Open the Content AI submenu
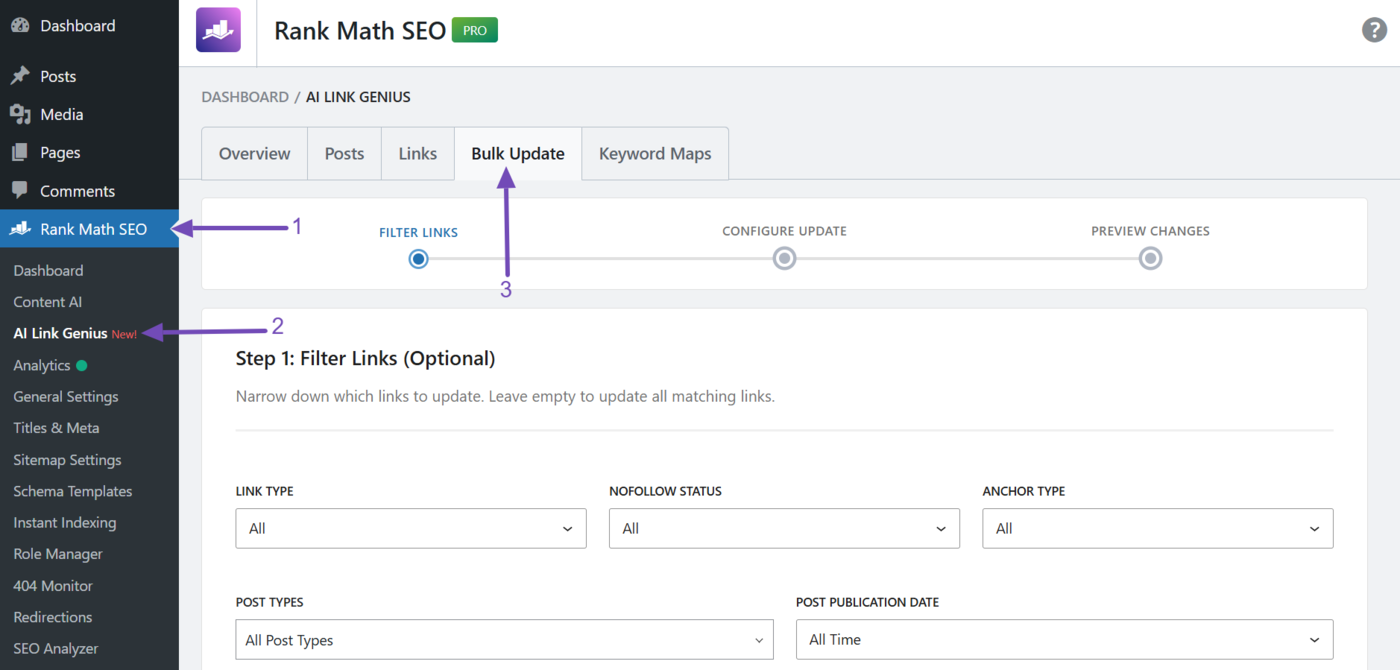Image resolution: width=1400 pixels, height=670 pixels. point(48,302)
